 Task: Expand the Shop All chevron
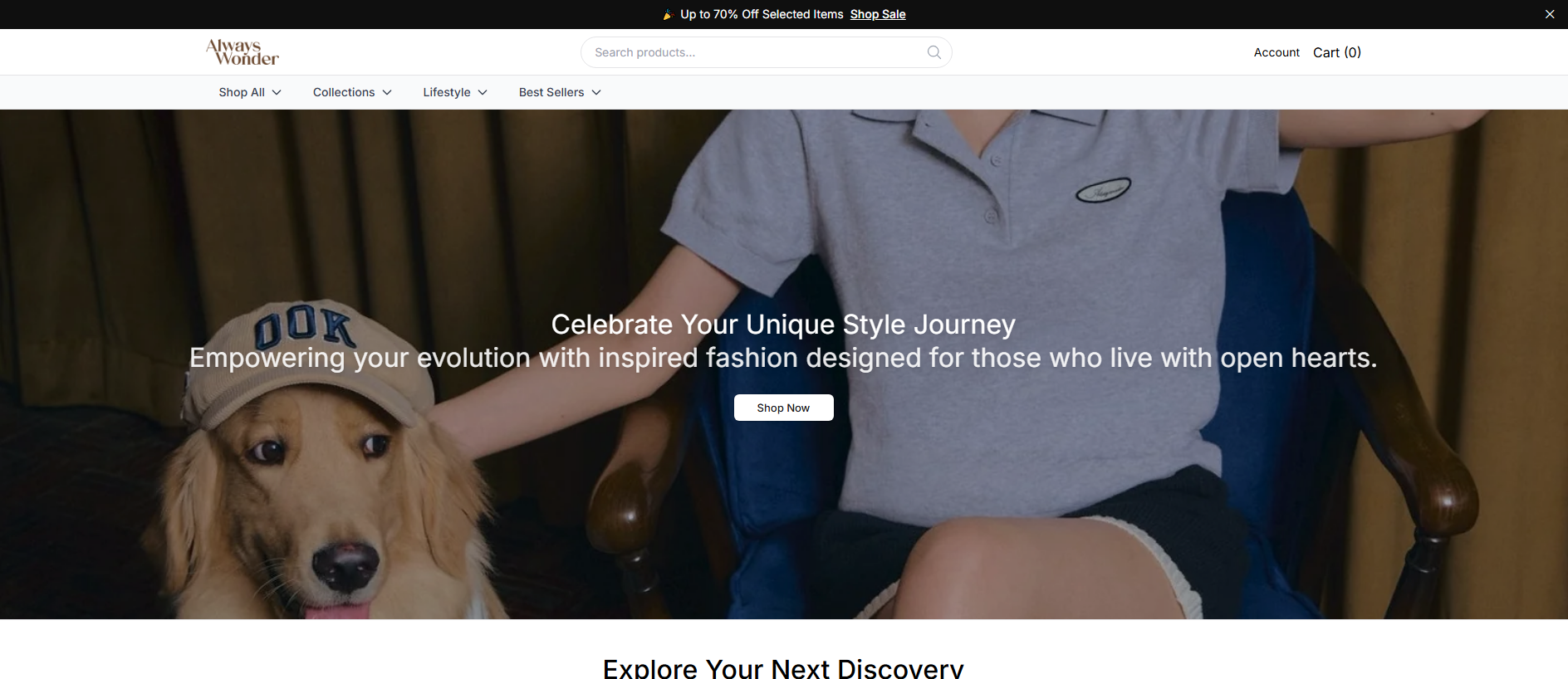coord(277,92)
